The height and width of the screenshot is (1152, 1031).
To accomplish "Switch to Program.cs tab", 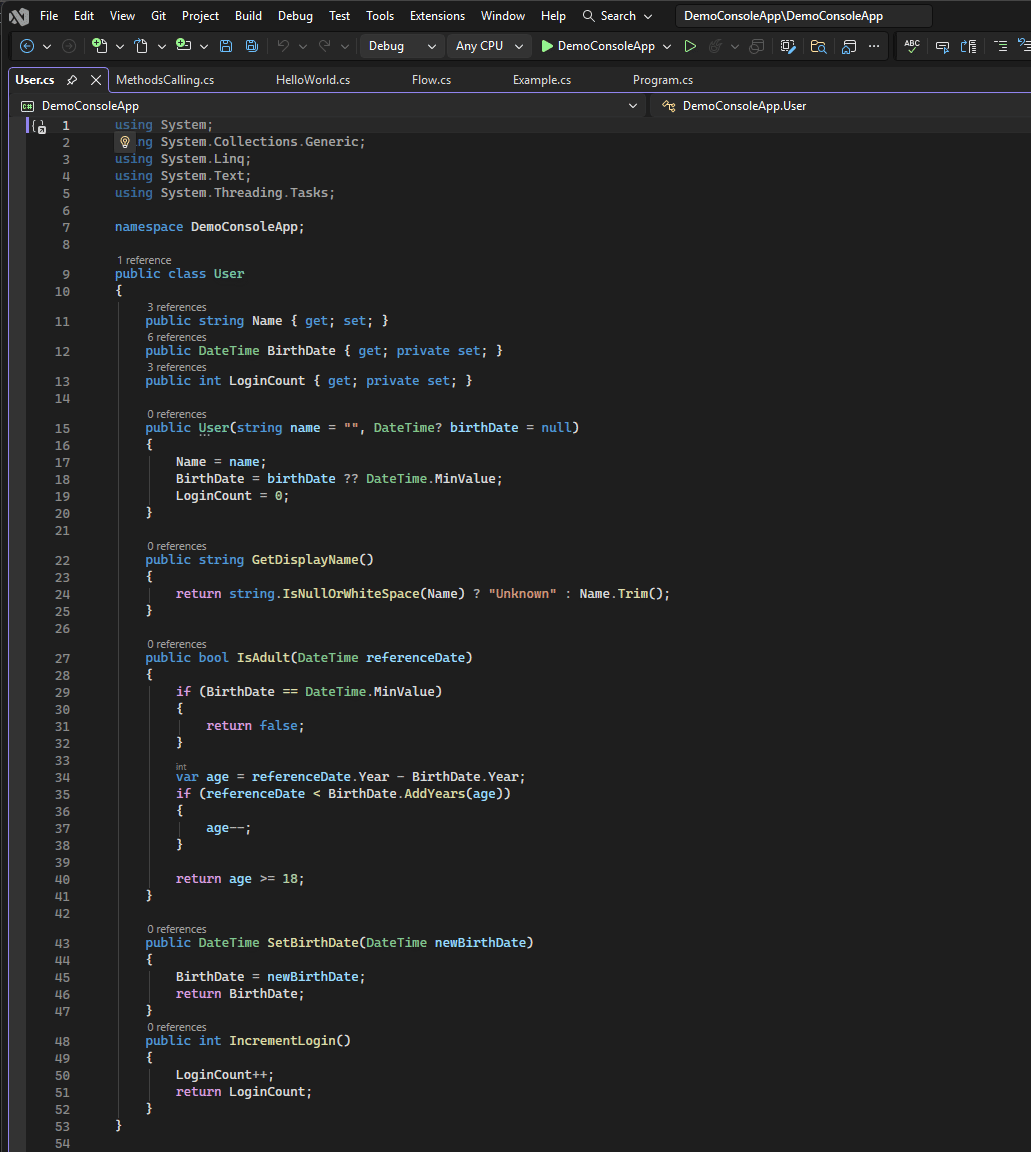I will pyautogui.click(x=663, y=79).
